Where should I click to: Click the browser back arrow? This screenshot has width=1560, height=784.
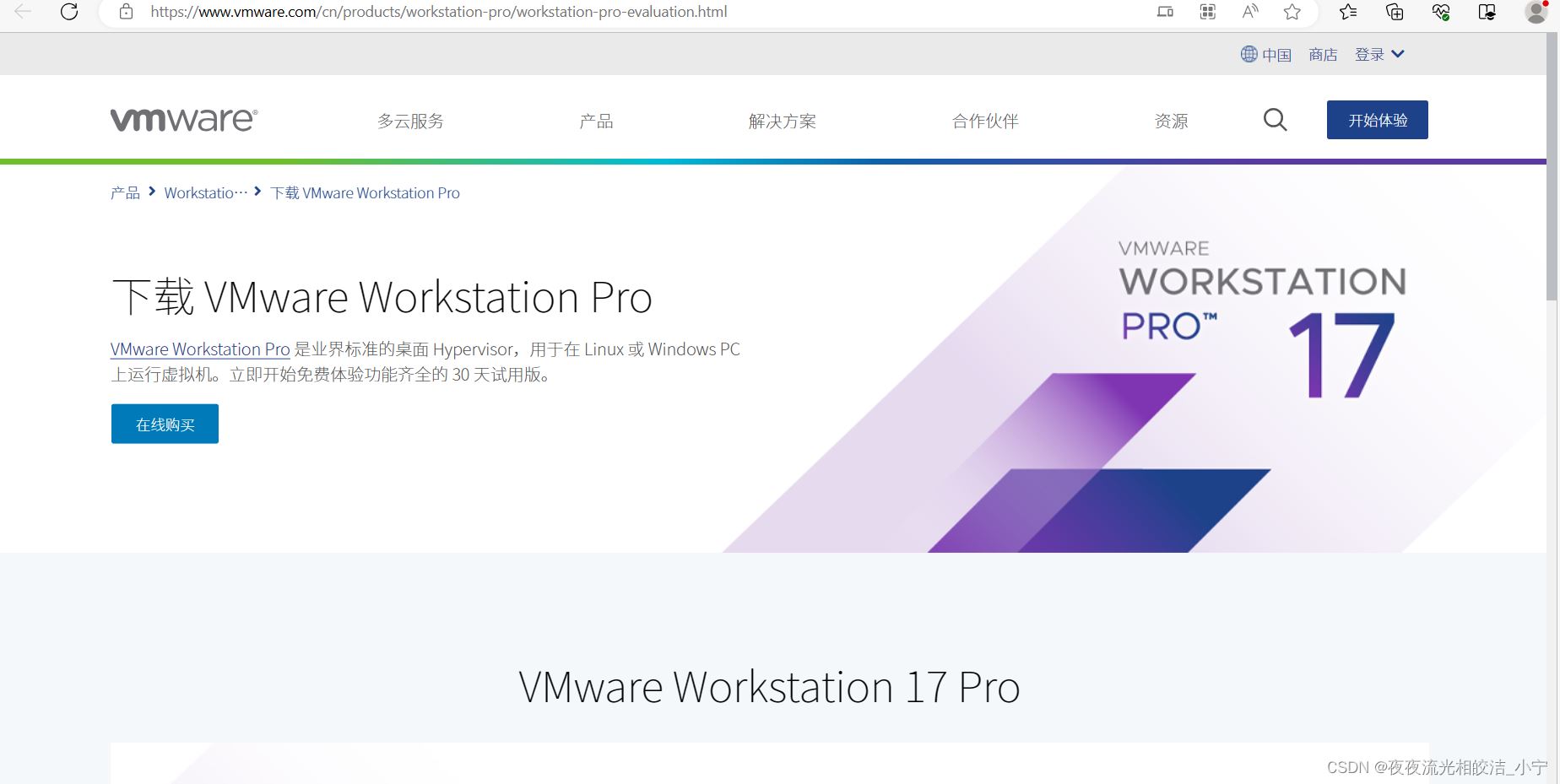(23, 12)
